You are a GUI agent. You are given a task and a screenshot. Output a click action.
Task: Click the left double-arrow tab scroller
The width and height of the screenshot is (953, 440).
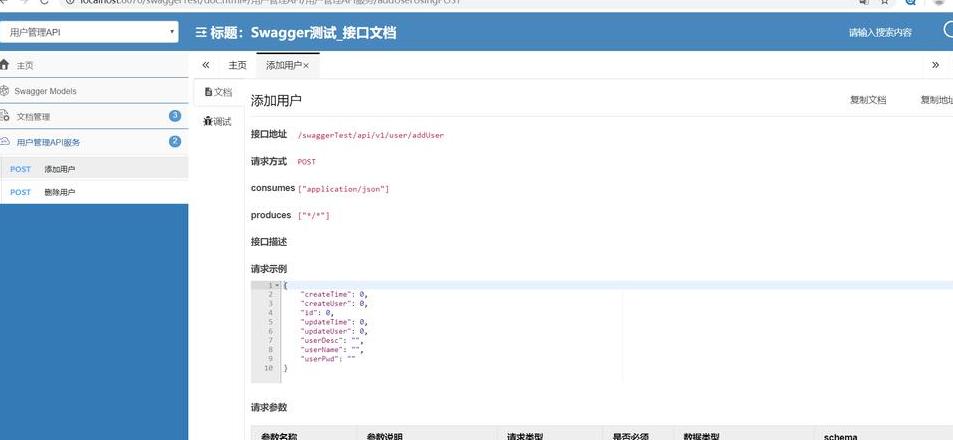(205, 65)
